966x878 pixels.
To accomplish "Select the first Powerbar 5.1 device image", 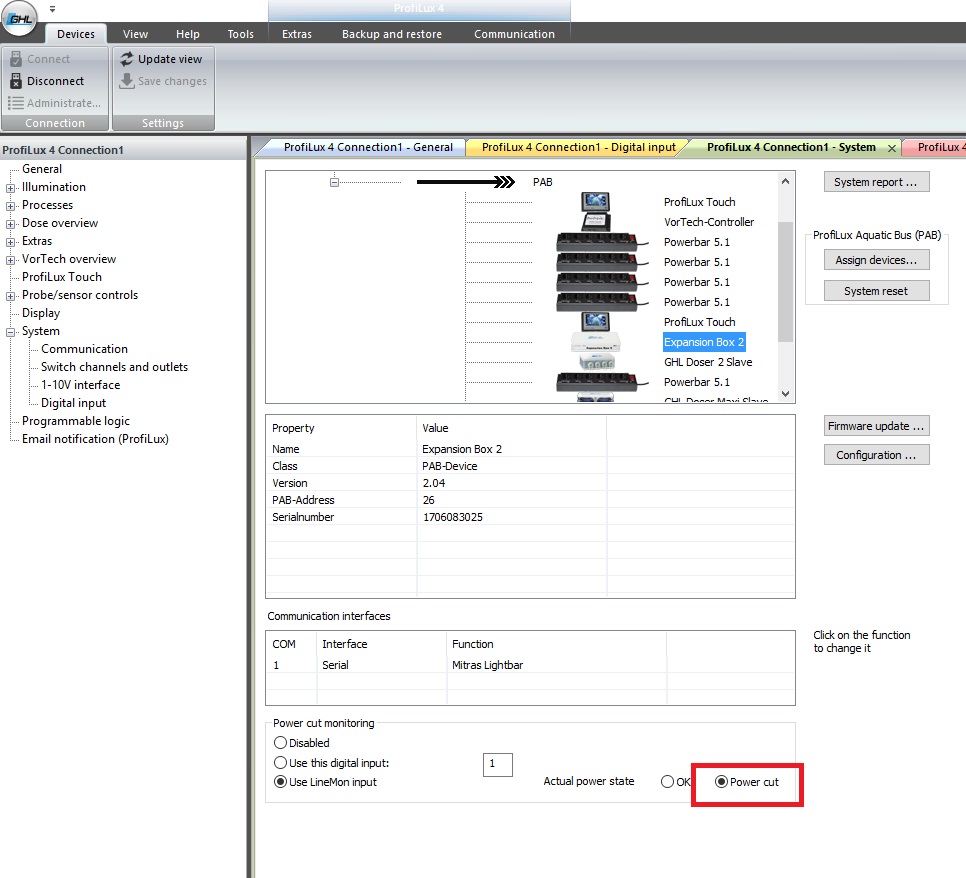I will coord(601,242).
